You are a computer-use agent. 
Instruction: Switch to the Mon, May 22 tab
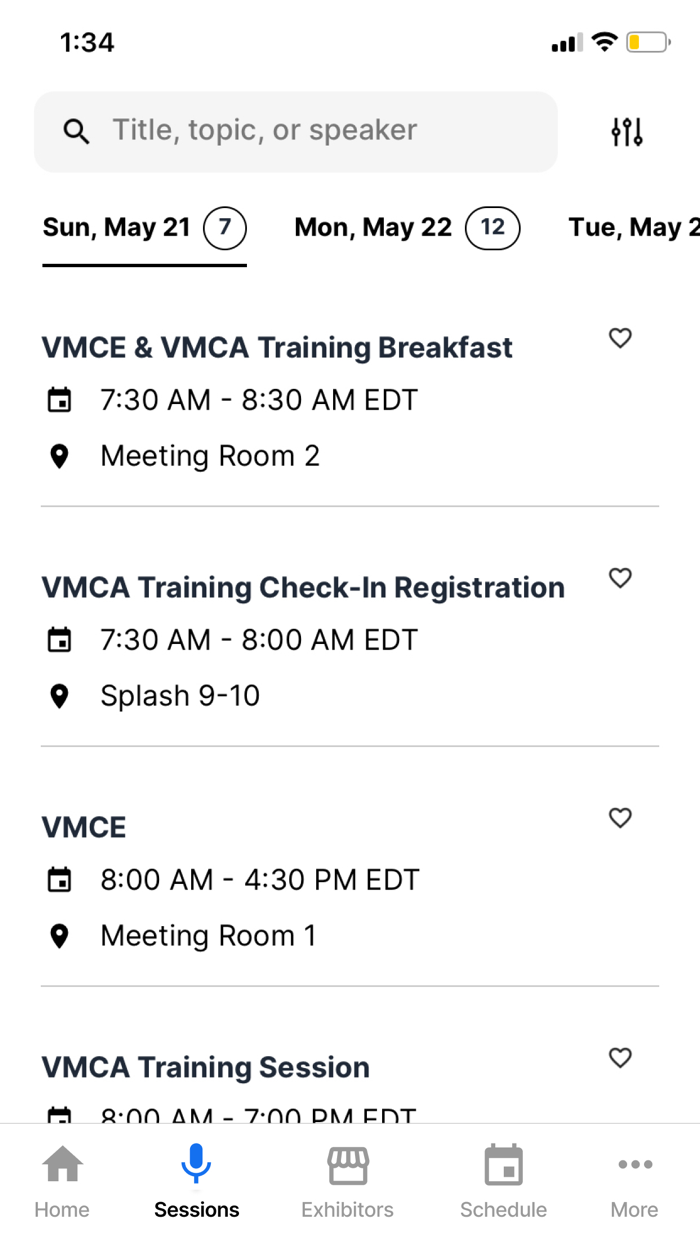[x=406, y=227]
